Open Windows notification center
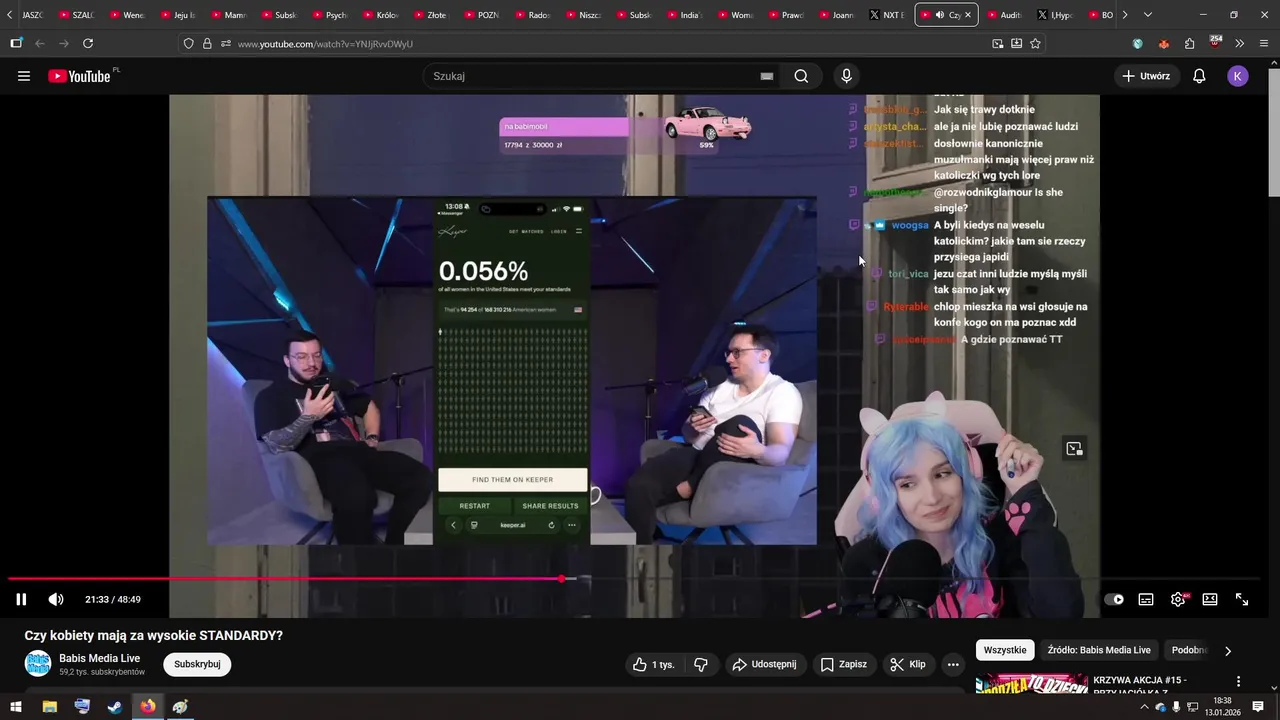Image resolution: width=1280 pixels, height=720 pixels. [x=1260, y=706]
